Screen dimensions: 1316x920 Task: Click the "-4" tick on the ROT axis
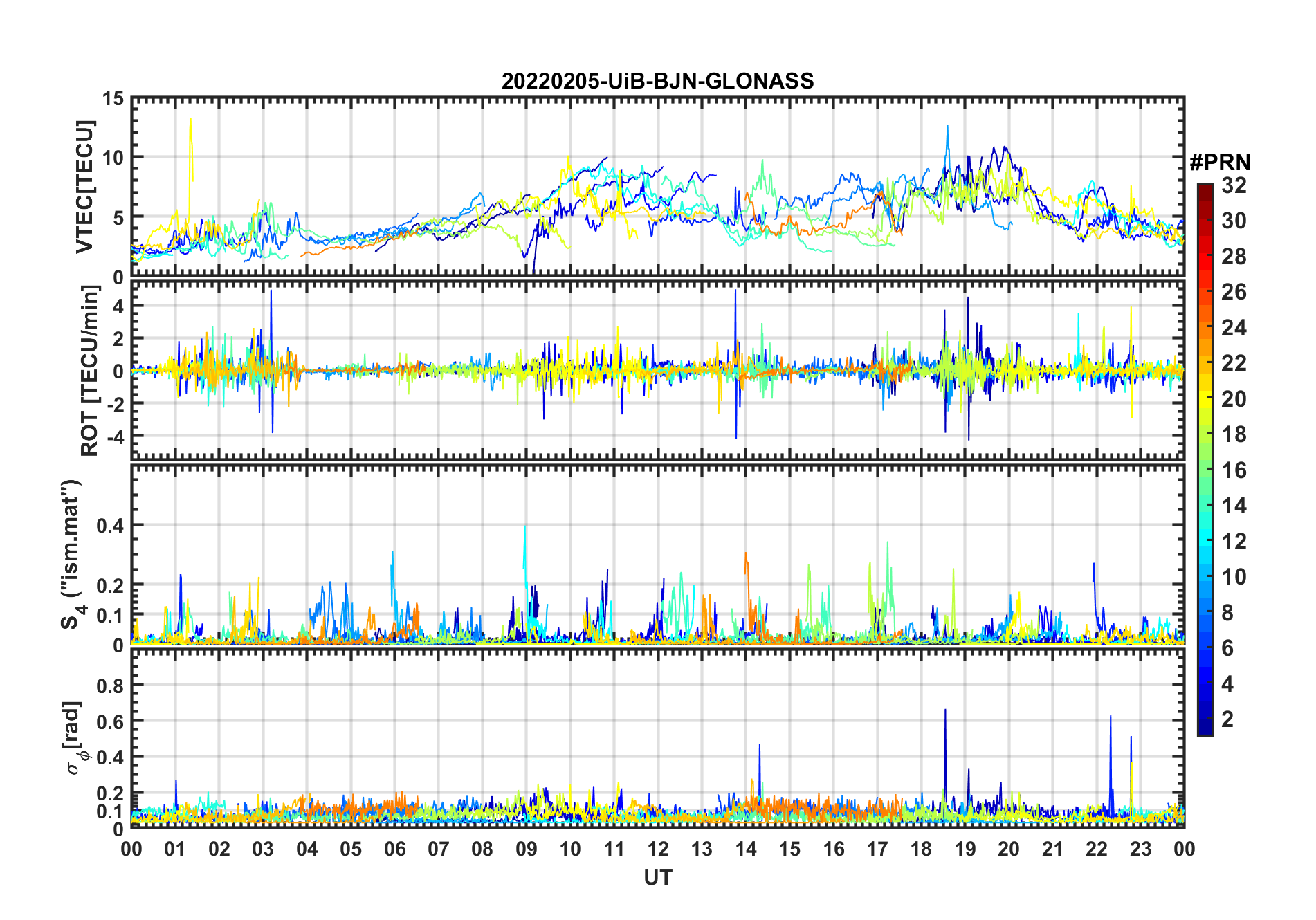[x=114, y=437]
